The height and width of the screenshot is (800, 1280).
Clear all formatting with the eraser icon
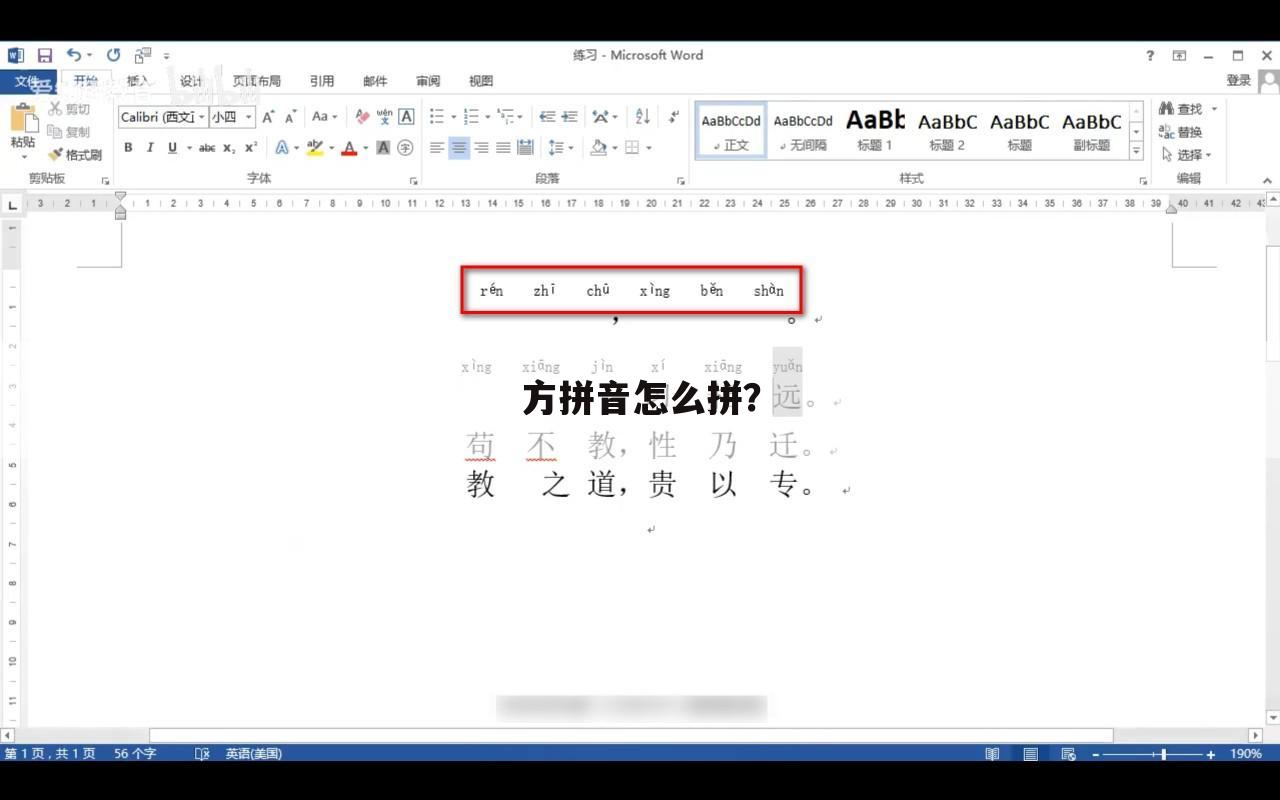click(x=362, y=117)
